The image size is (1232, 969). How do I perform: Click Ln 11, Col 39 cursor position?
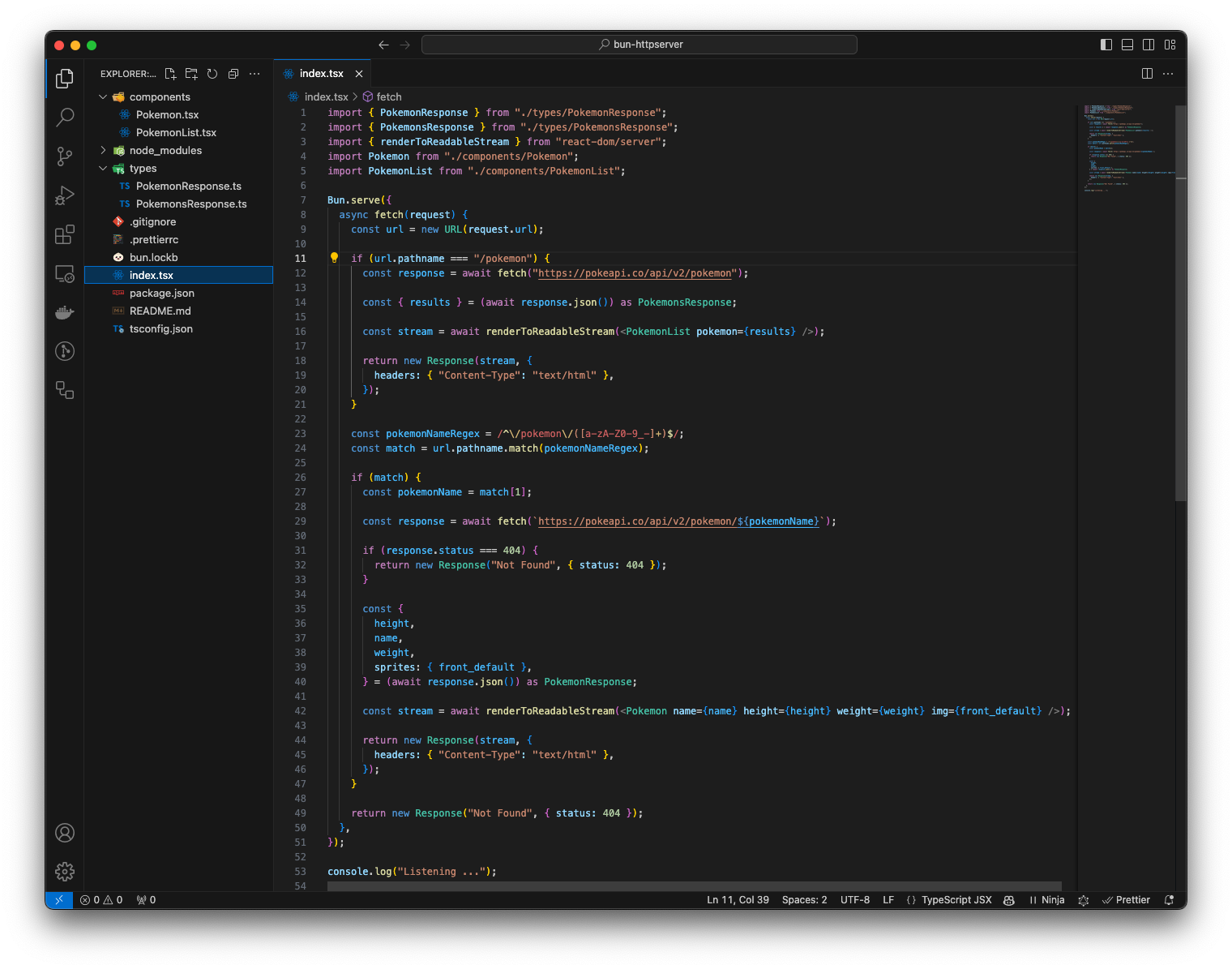[x=738, y=900]
